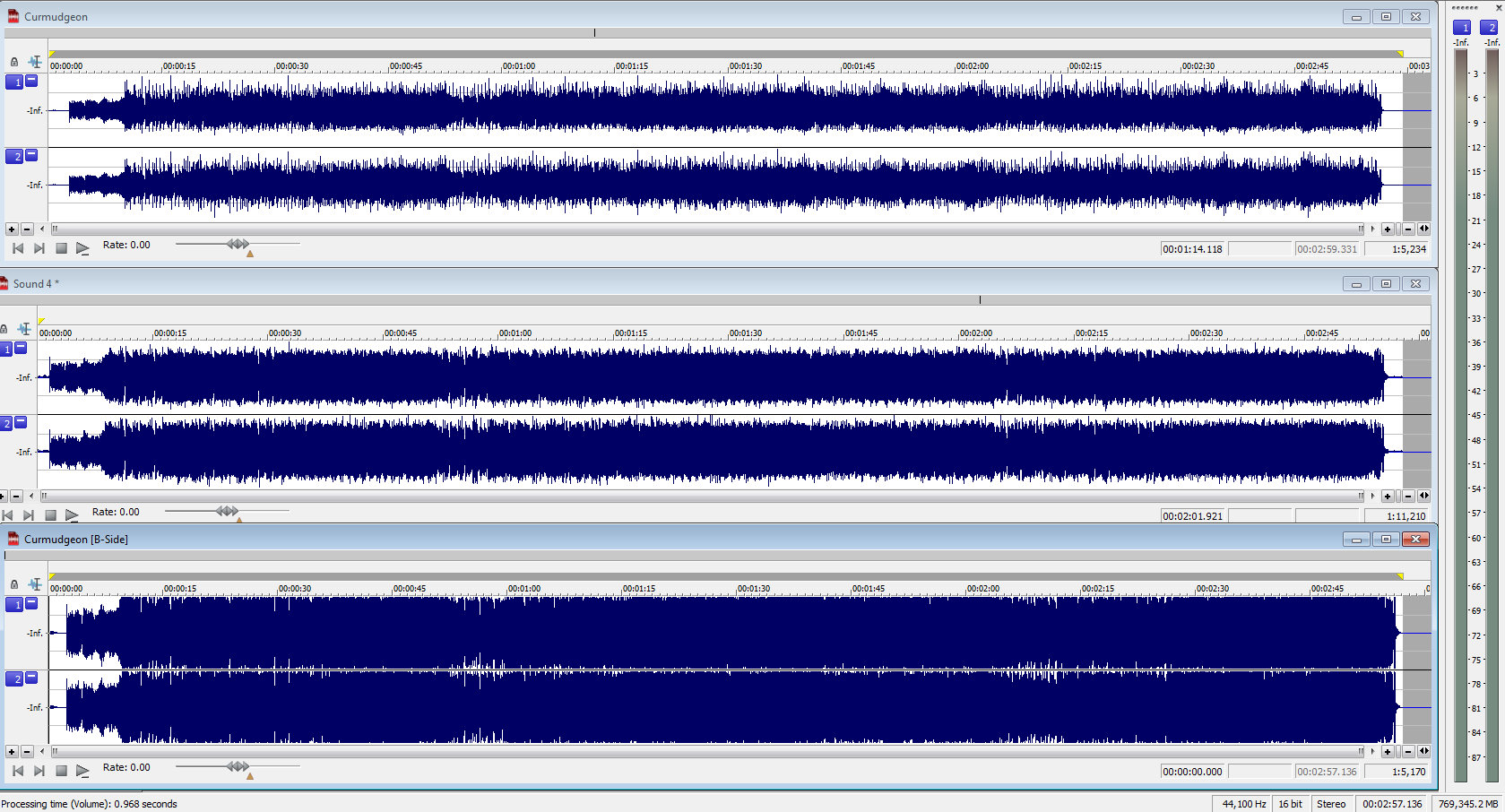Stop playback in Curmudgeon [B-Side] window

pyautogui.click(x=61, y=771)
